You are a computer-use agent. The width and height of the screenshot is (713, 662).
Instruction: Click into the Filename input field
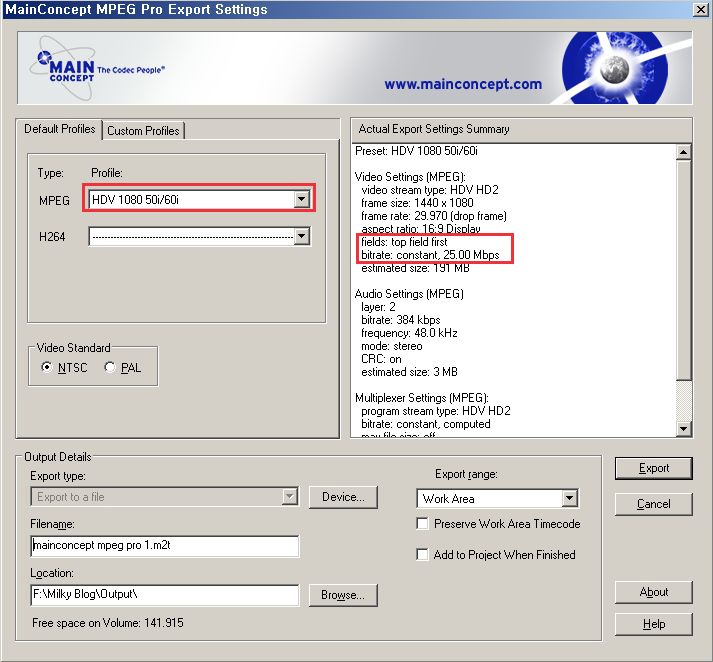click(165, 546)
